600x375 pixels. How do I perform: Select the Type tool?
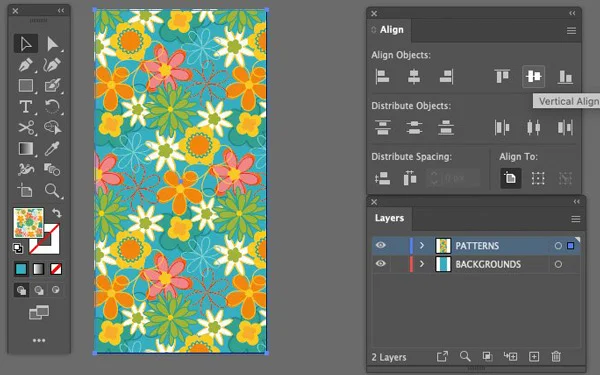26,106
